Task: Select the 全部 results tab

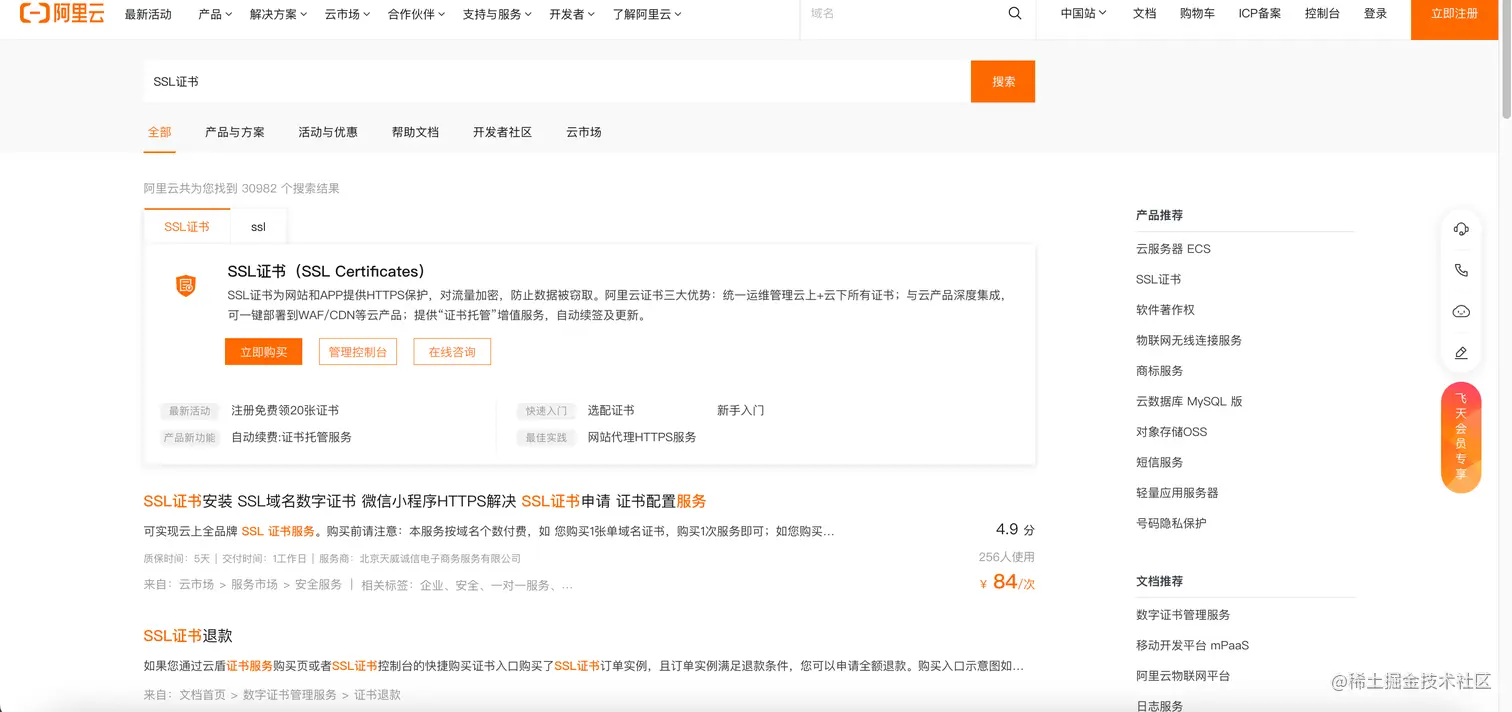Action: [x=159, y=132]
